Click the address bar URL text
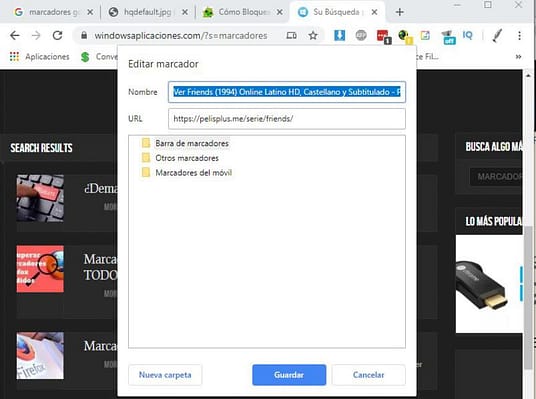Viewport: 536px width, 399px height. (181, 36)
